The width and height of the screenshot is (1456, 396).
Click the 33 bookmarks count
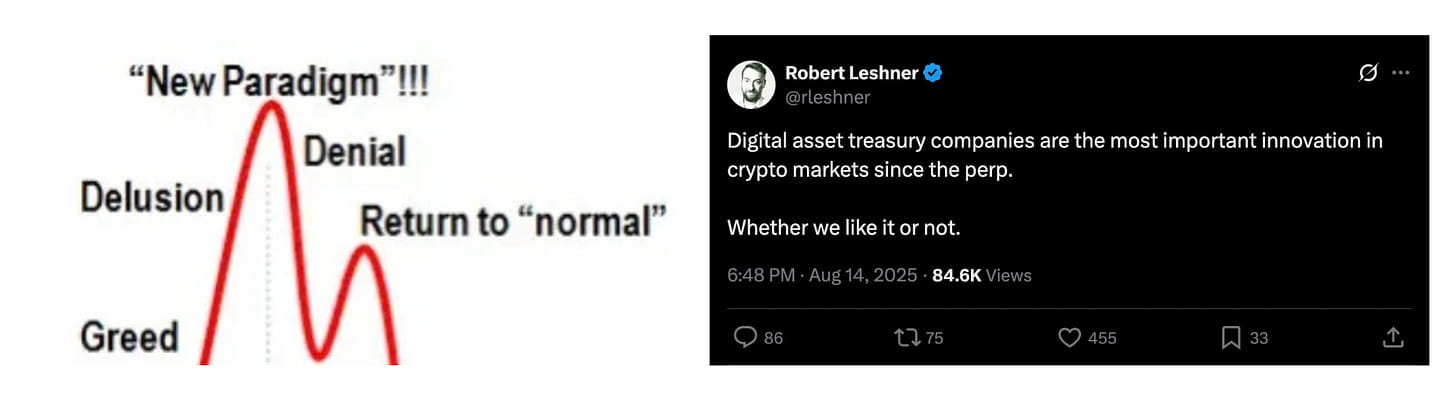click(x=1259, y=338)
